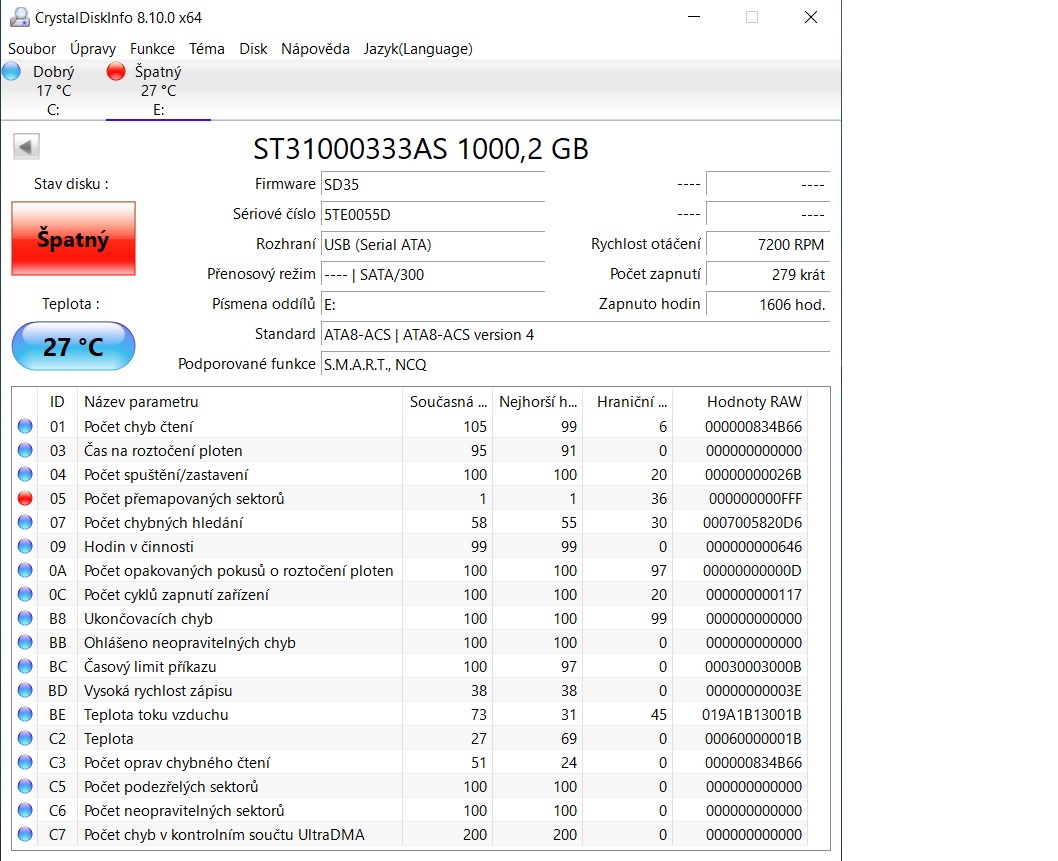1058x861 pixels.
Task: Click blue status dot for attribute C7
Action: (x=25, y=835)
